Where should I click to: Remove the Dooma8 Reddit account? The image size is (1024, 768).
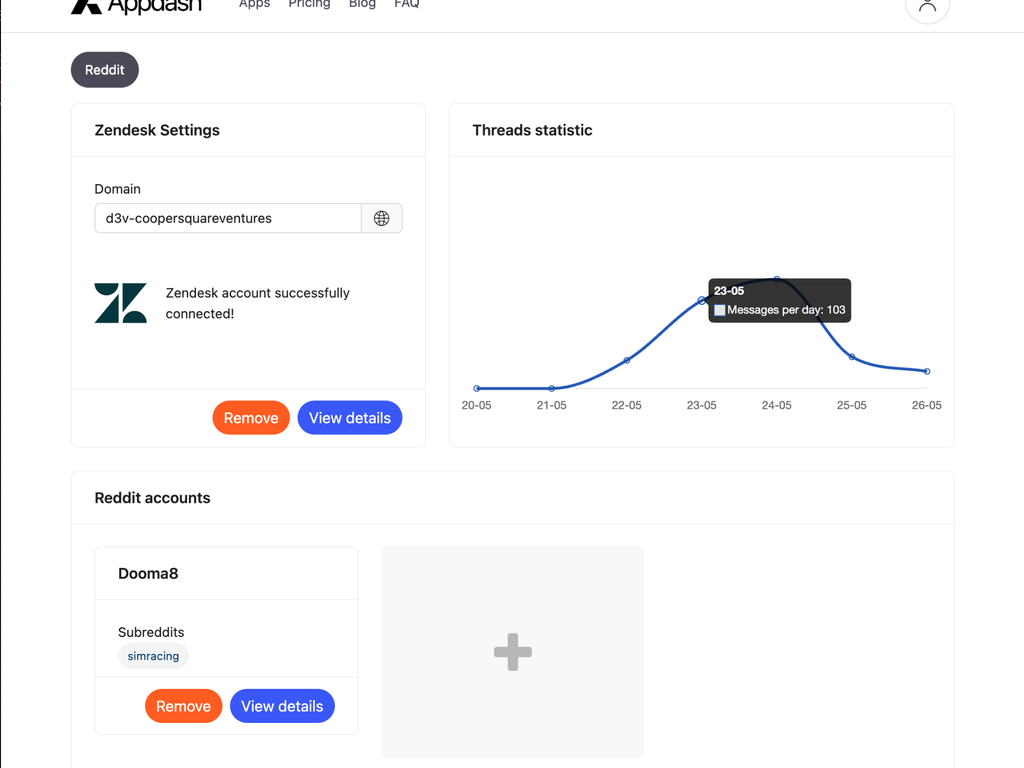(x=183, y=705)
